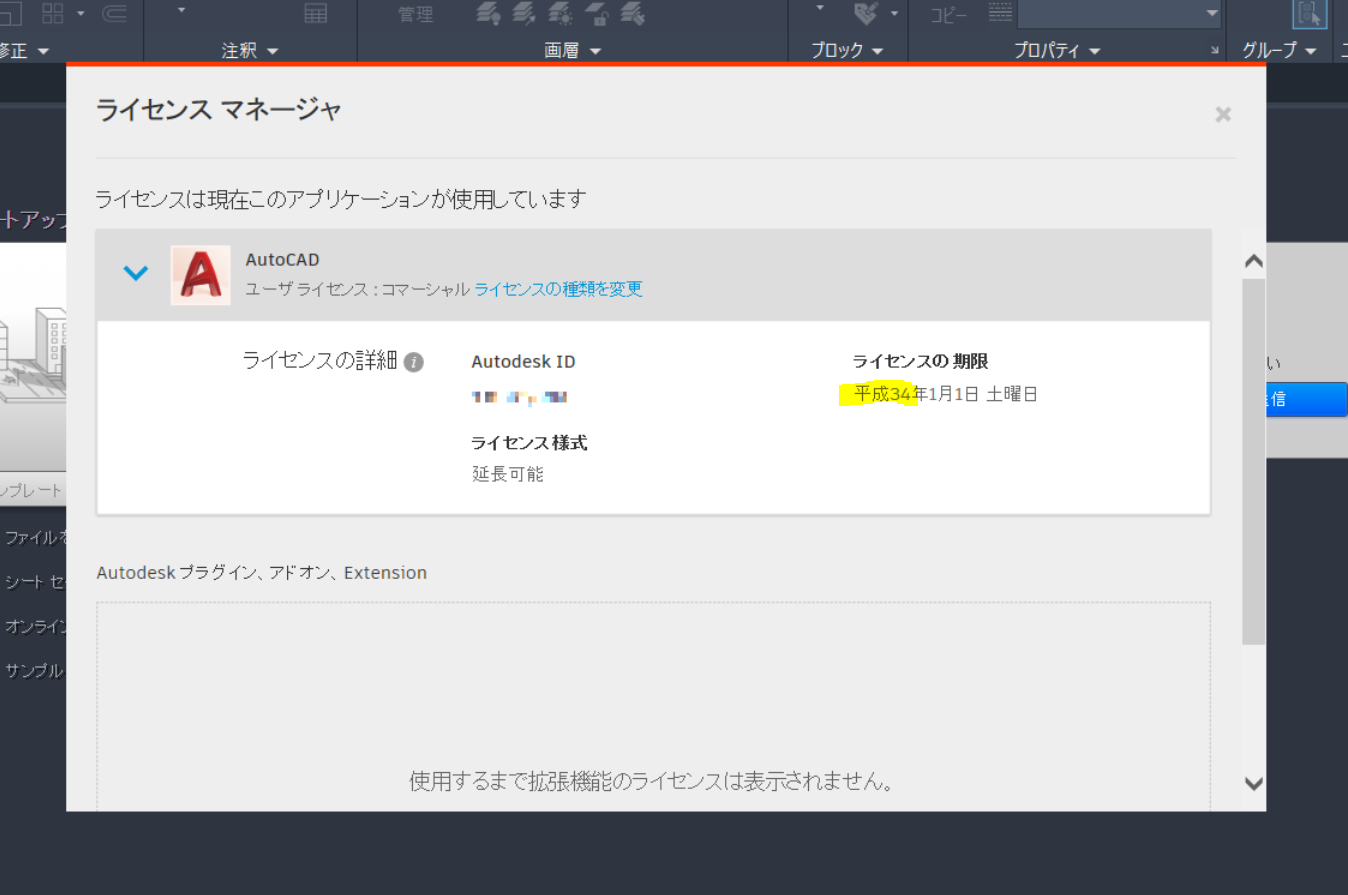Click the offset tool icon in ribbon
Screen dimensions: 1348x895
[114, 13]
